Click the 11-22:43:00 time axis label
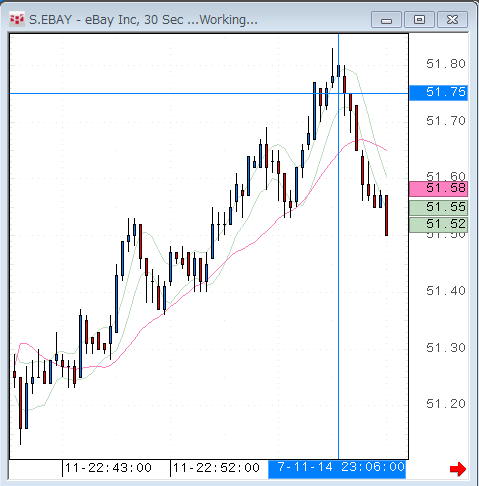 (108, 468)
